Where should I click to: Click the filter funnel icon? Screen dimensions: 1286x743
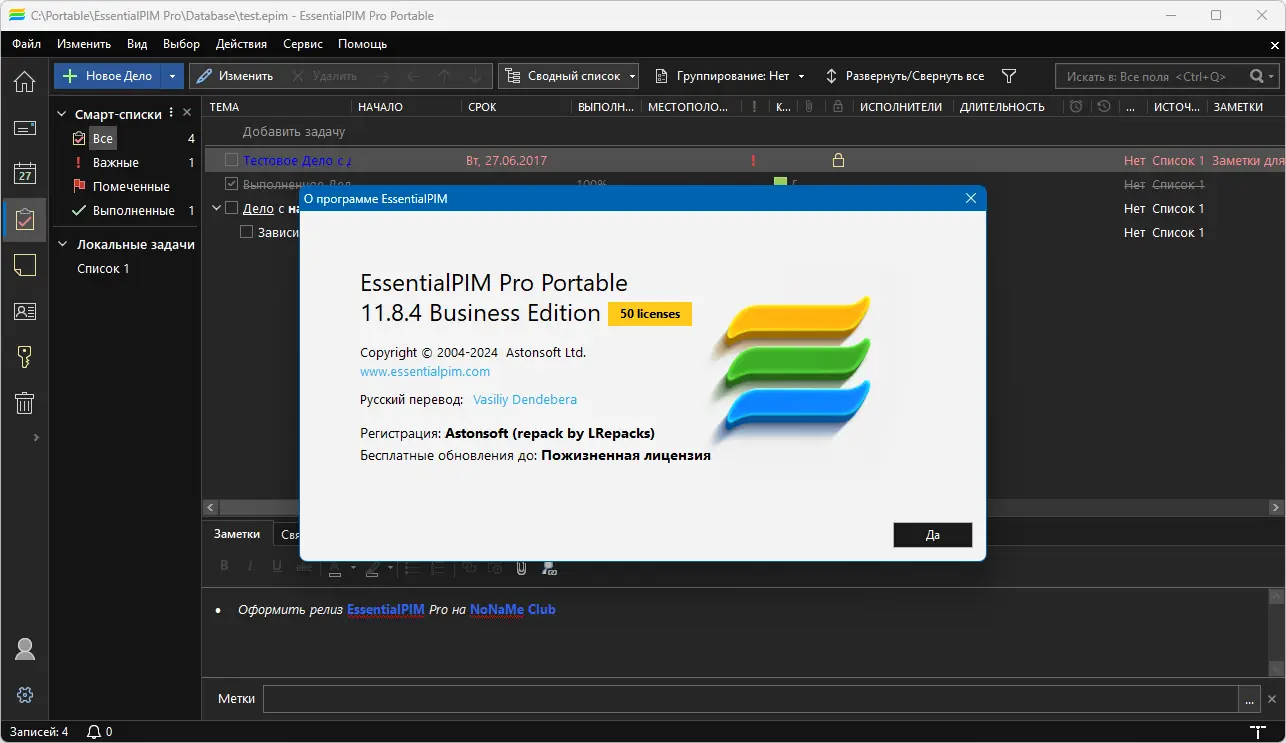coord(1009,76)
